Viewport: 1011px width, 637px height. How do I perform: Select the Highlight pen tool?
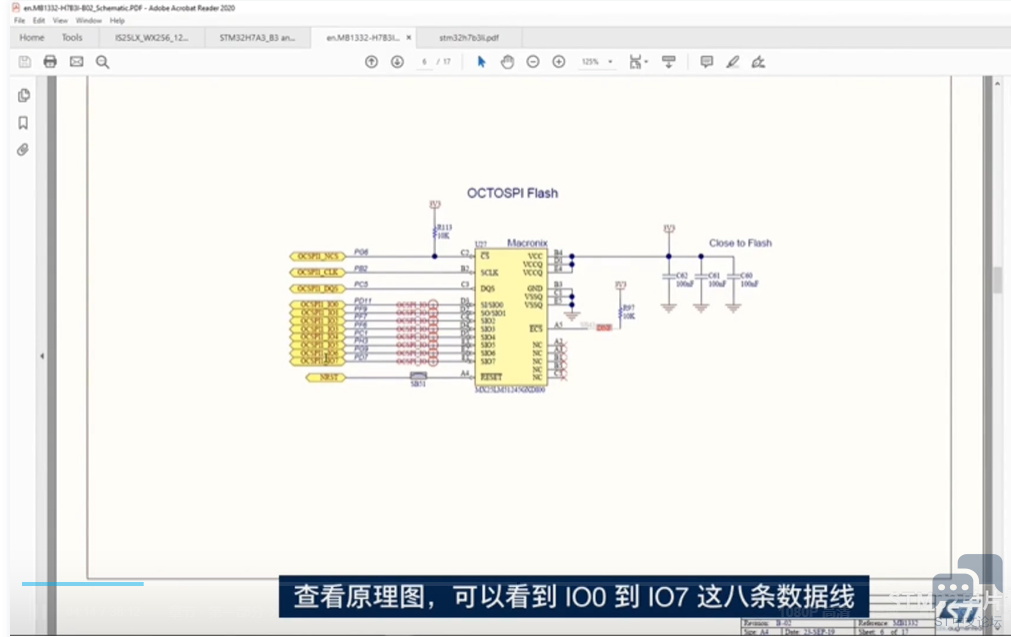click(732, 62)
